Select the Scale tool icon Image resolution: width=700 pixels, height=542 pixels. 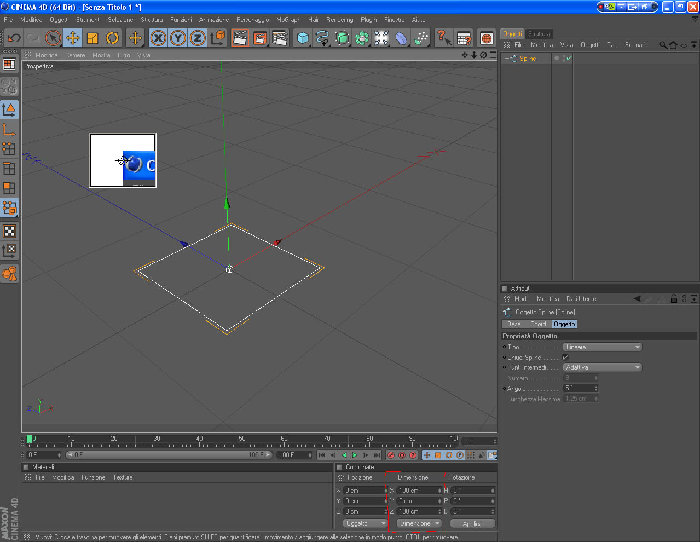pos(92,38)
